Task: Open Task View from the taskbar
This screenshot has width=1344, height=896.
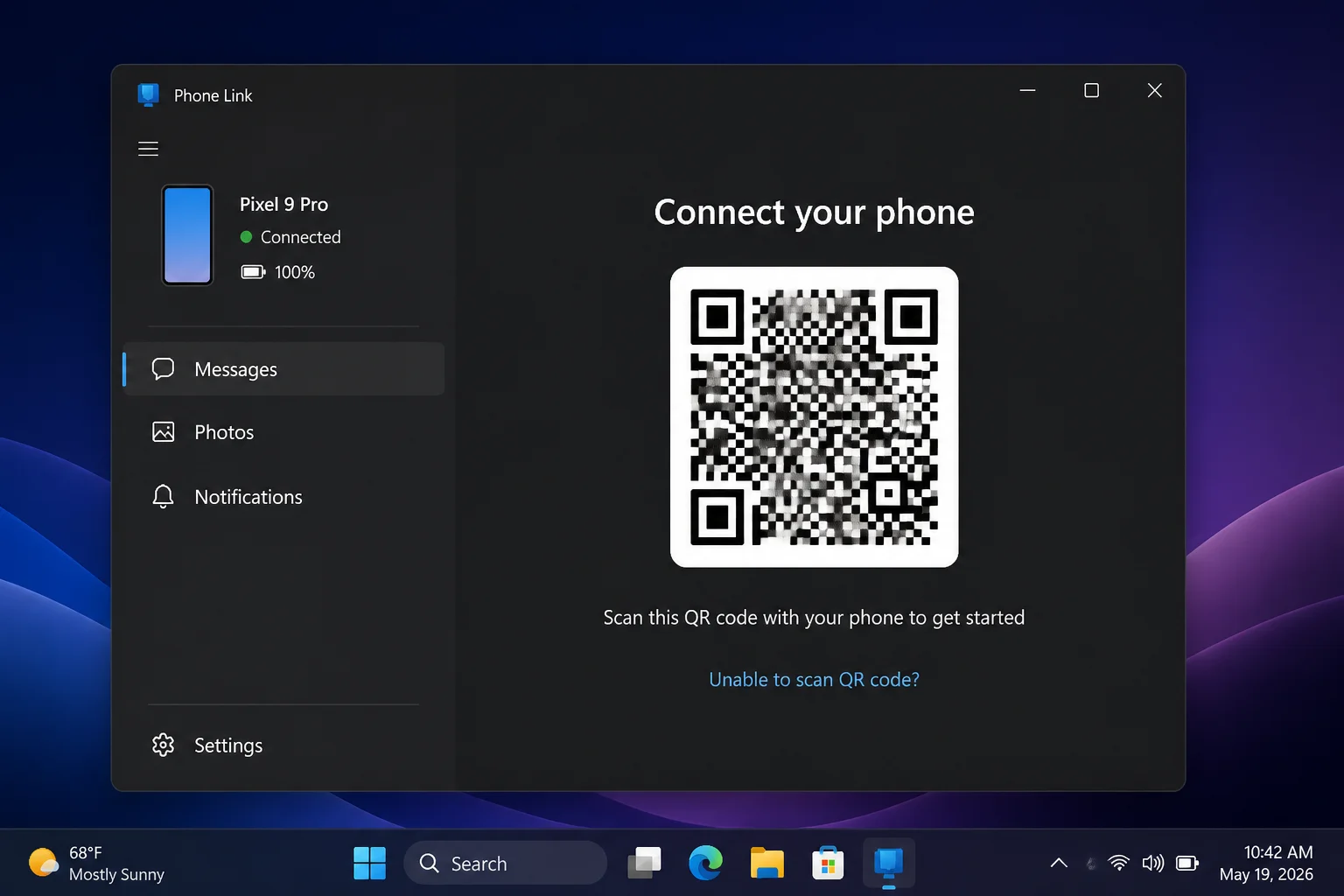Action: tap(645, 863)
